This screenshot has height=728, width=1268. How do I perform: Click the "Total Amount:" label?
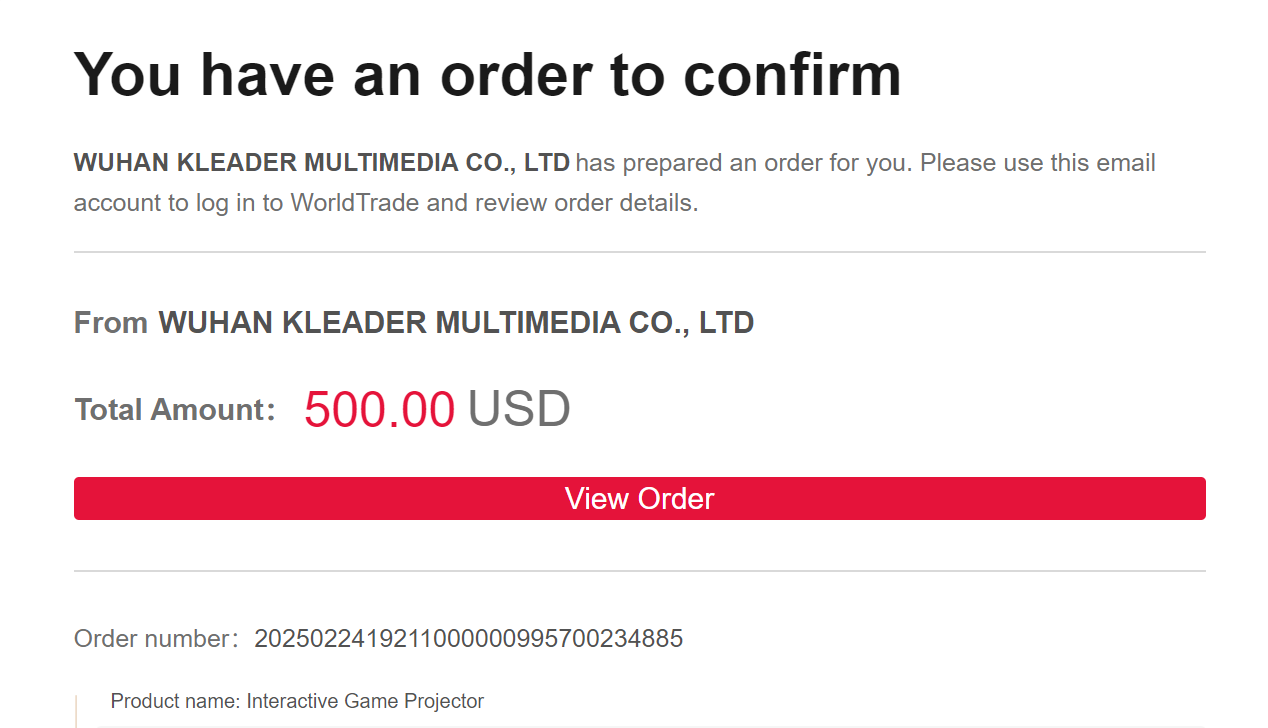pyautogui.click(x=174, y=410)
